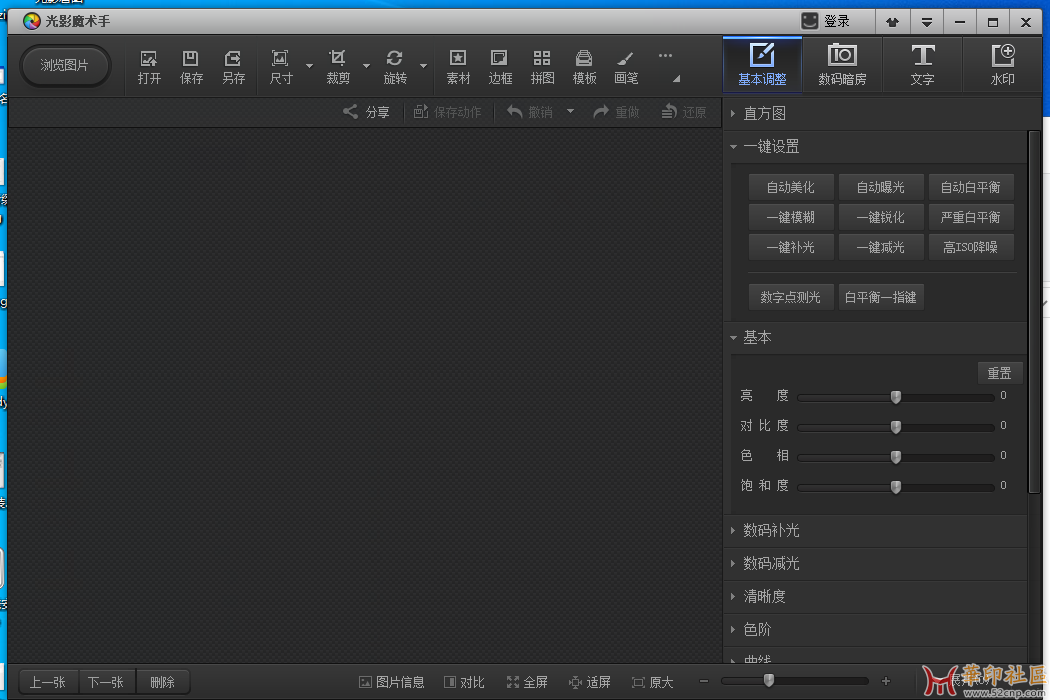The width and height of the screenshot is (1050, 700).
Task: Switch to the 数码暗房 tab
Action: coord(842,64)
